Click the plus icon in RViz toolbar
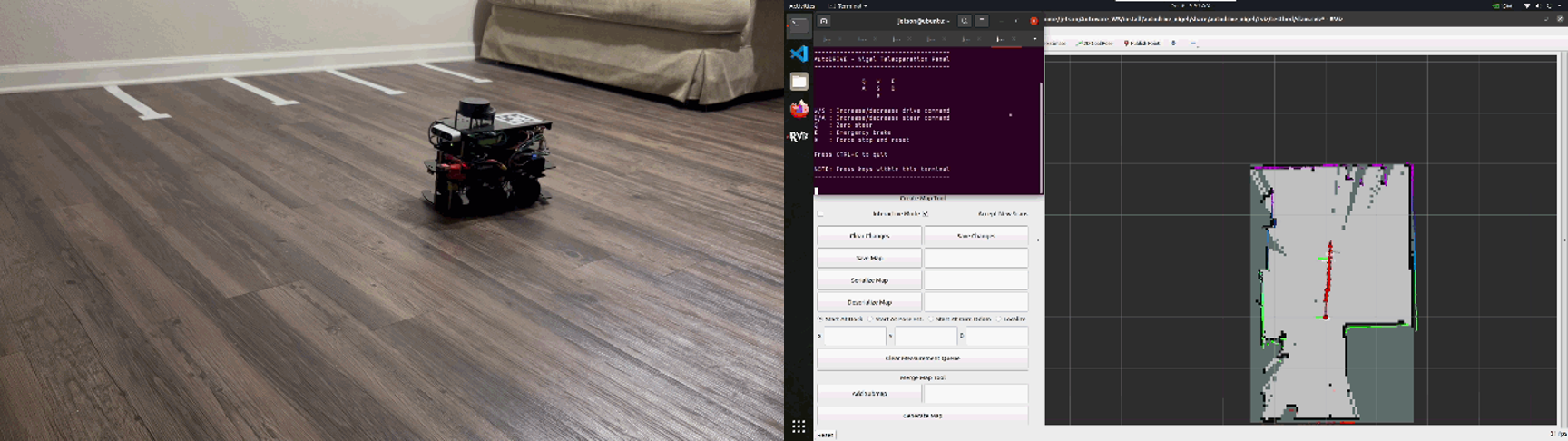Image resolution: width=1568 pixels, height=441 pixels. (1173, 43)
